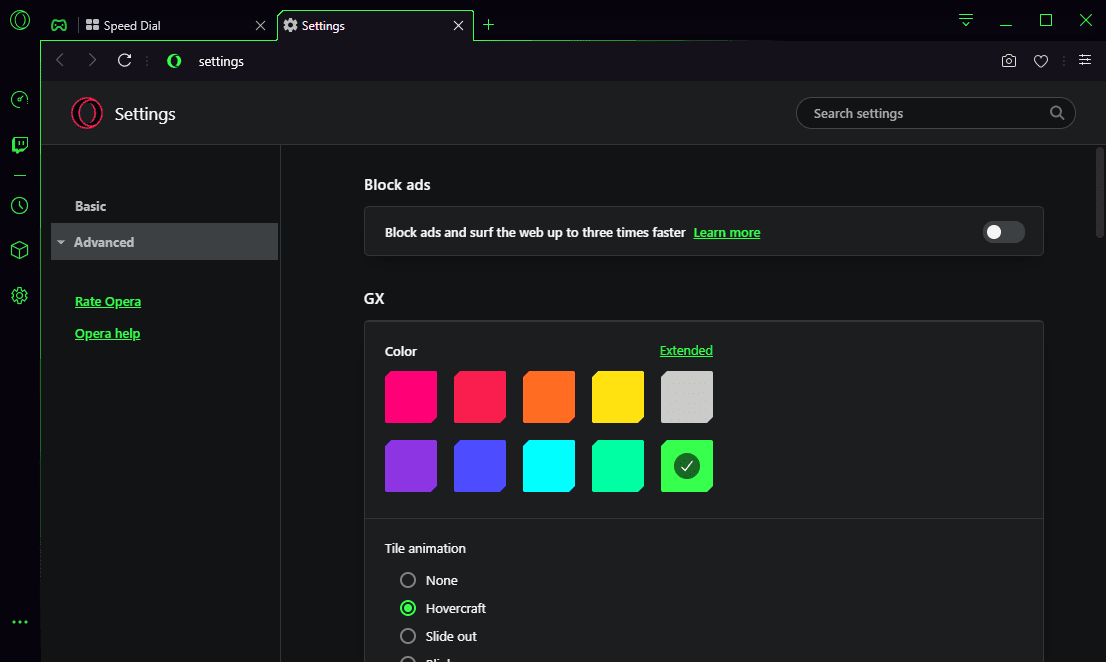Image resolution: width=1106 pixels, height=662 pixels.
Task: Select Slide out tile animation
Action: point(408,636)
